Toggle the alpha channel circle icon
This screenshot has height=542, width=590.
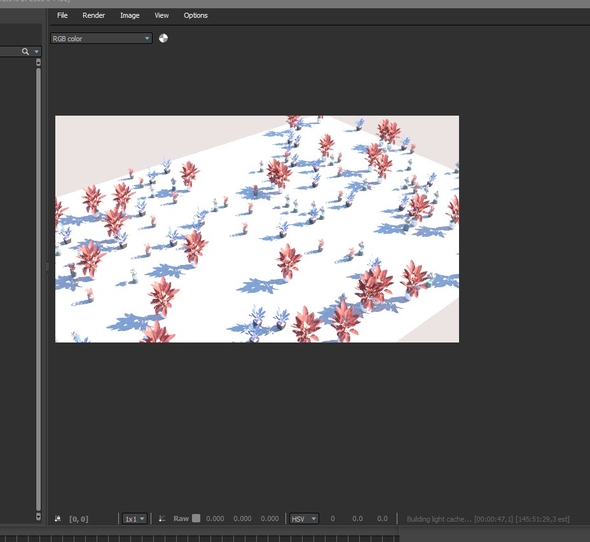(x=163, y=38)
